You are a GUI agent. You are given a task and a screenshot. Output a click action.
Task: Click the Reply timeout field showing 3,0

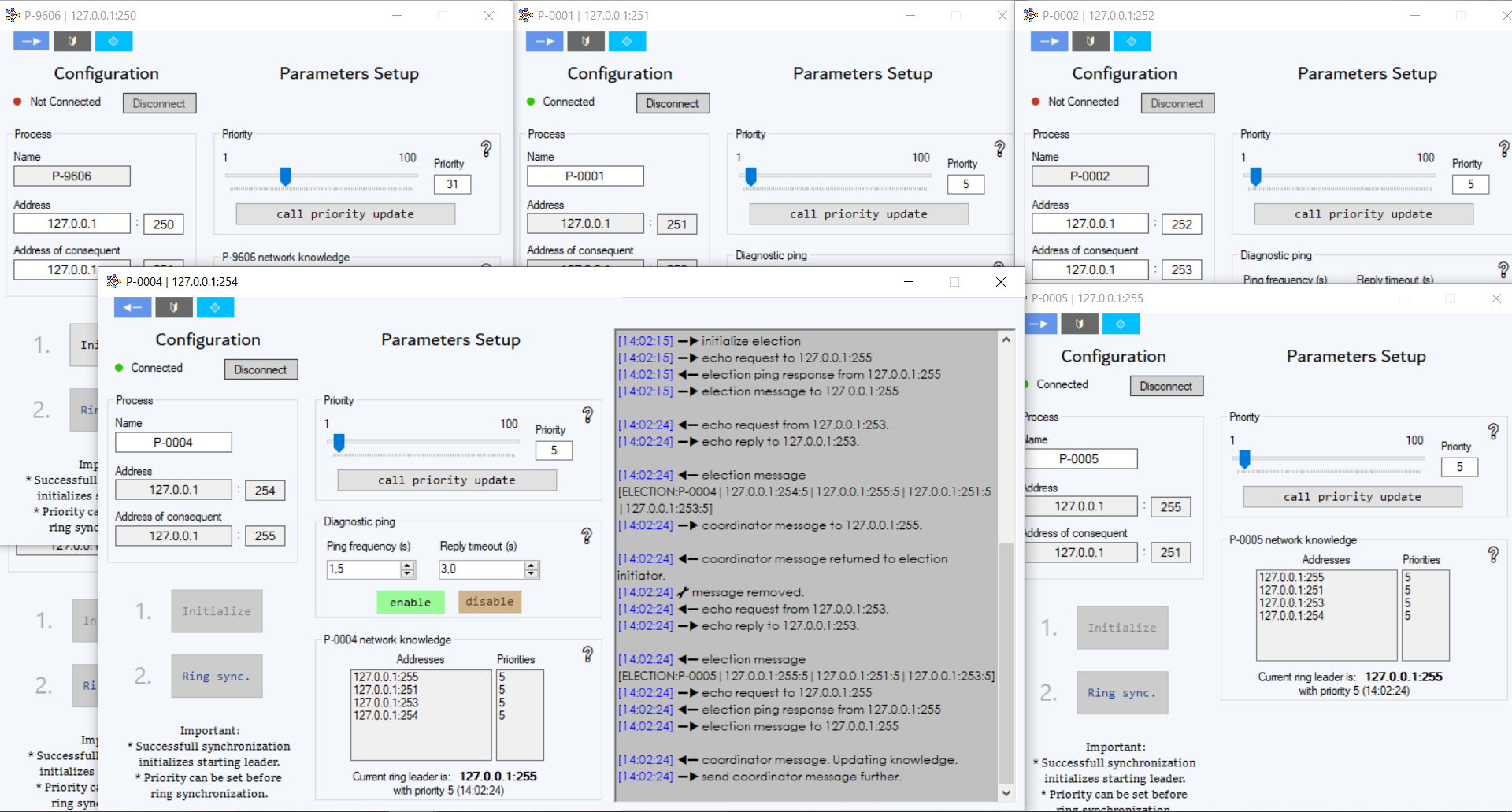point(482,569)
